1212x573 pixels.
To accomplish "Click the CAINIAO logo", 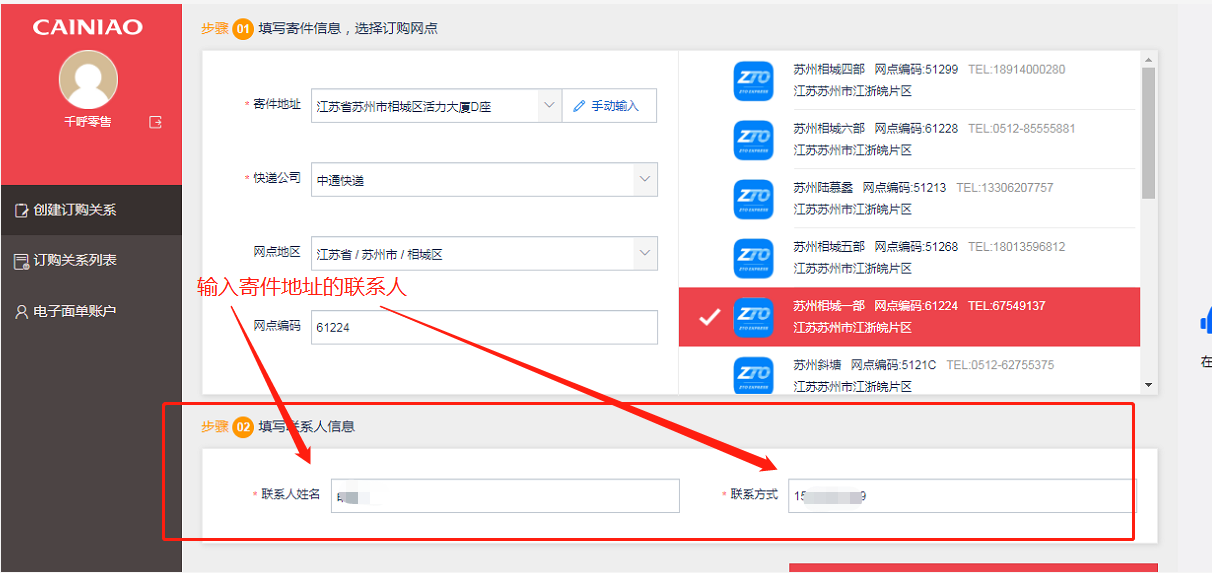I will 88,27.
